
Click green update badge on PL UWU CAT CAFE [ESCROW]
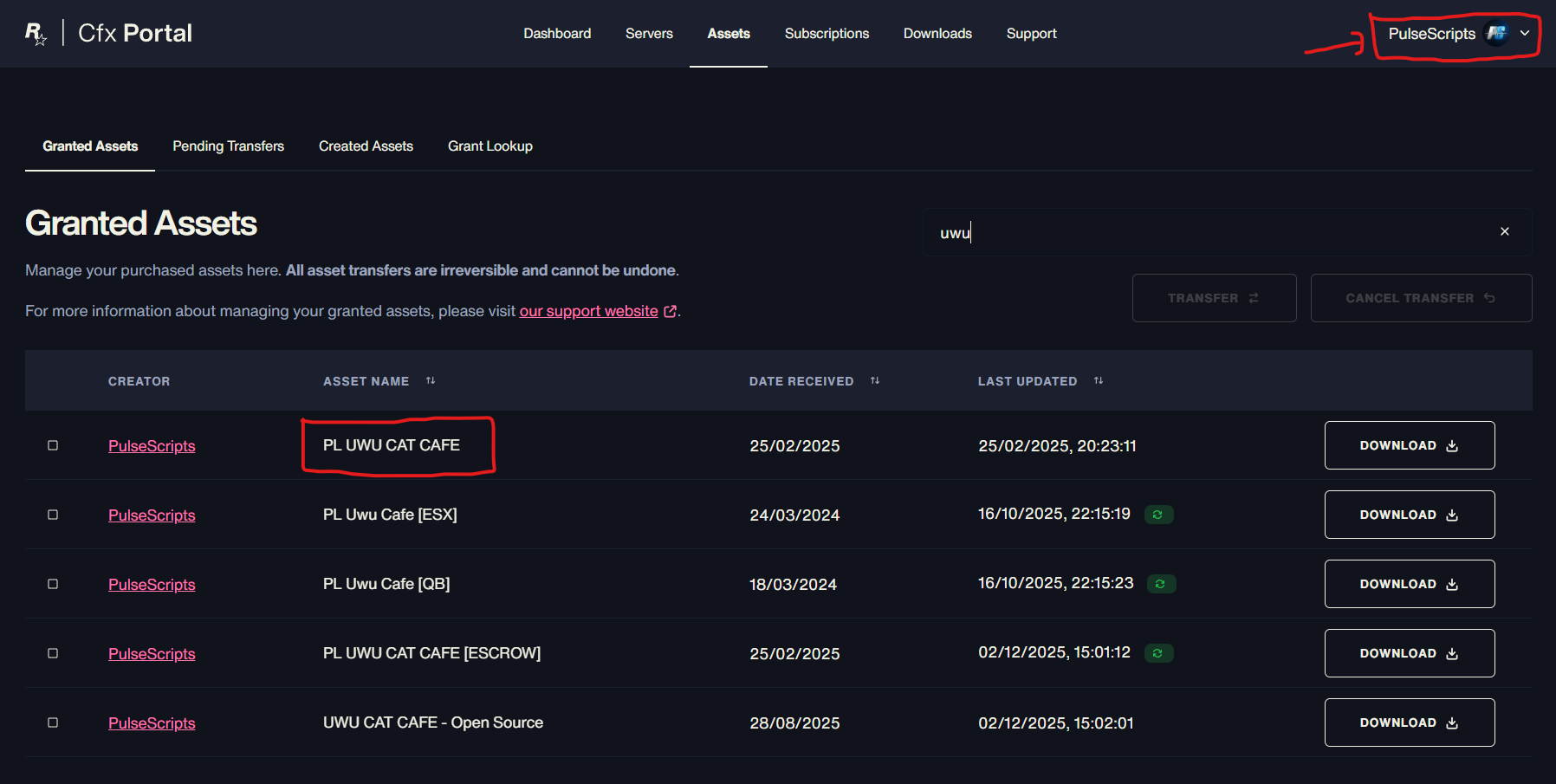click(1158, 653)
